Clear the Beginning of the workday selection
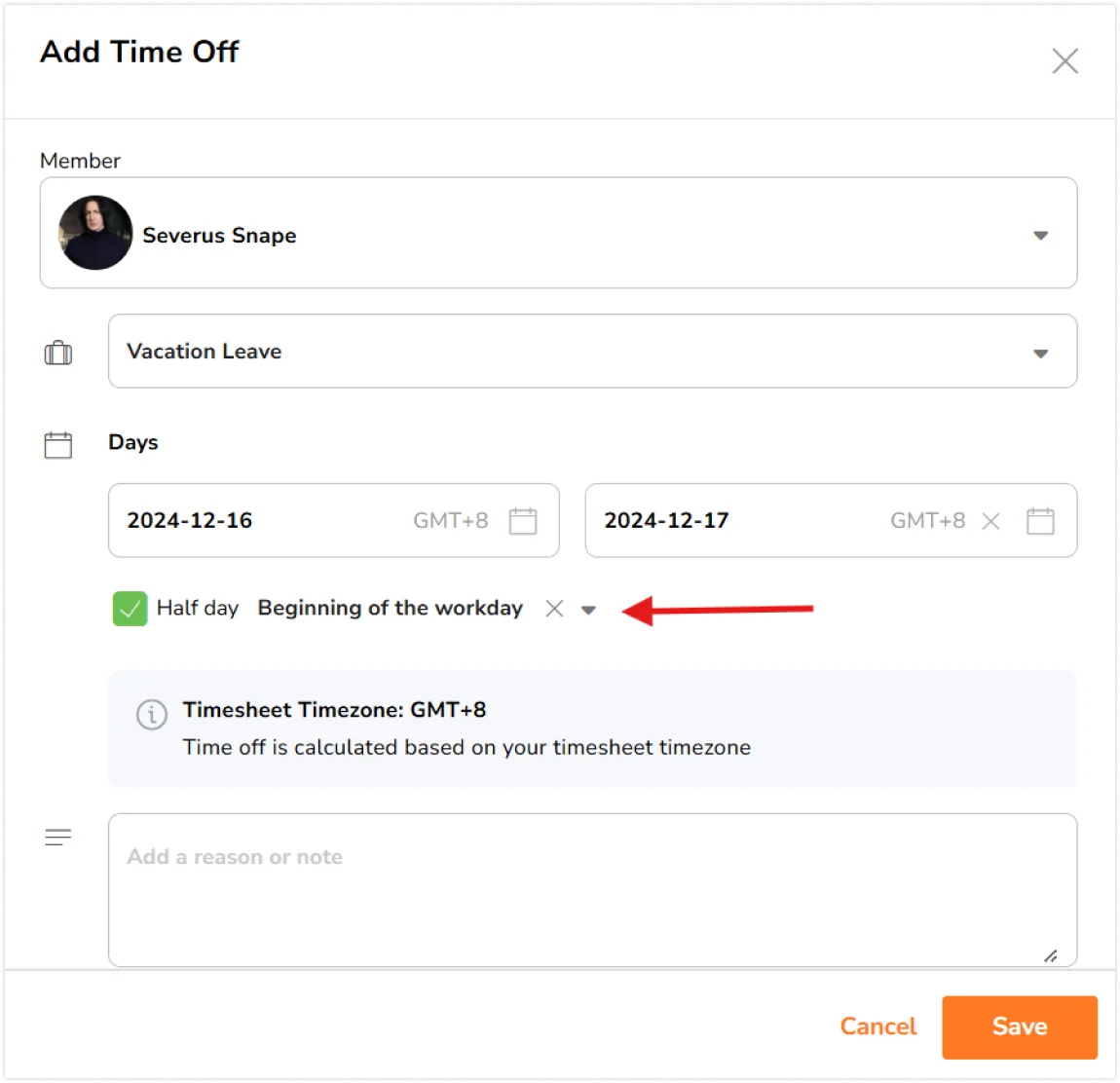Screen dimensions: 1120x1083 click(553, 609)
